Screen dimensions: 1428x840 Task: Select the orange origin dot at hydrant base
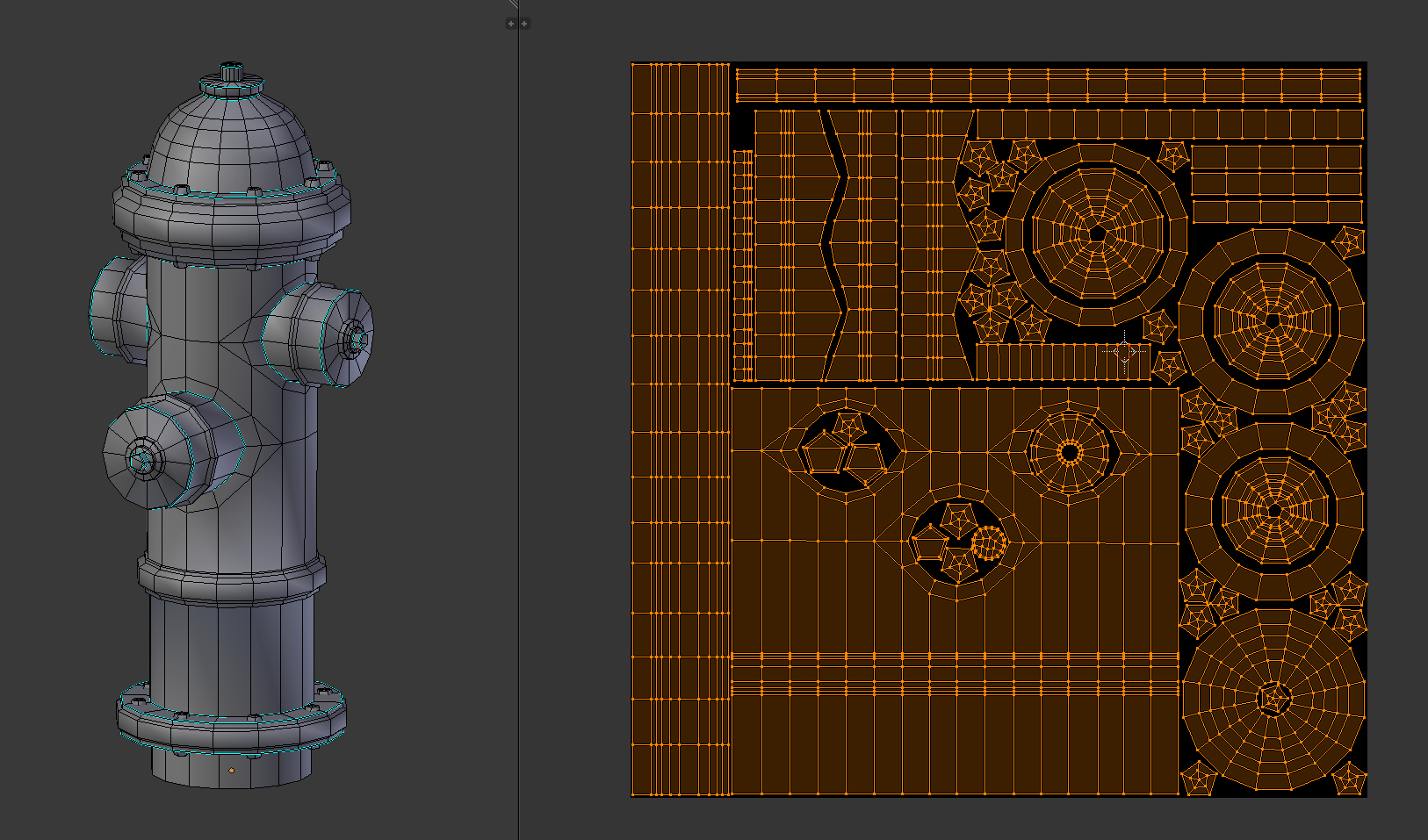point(232,771)
